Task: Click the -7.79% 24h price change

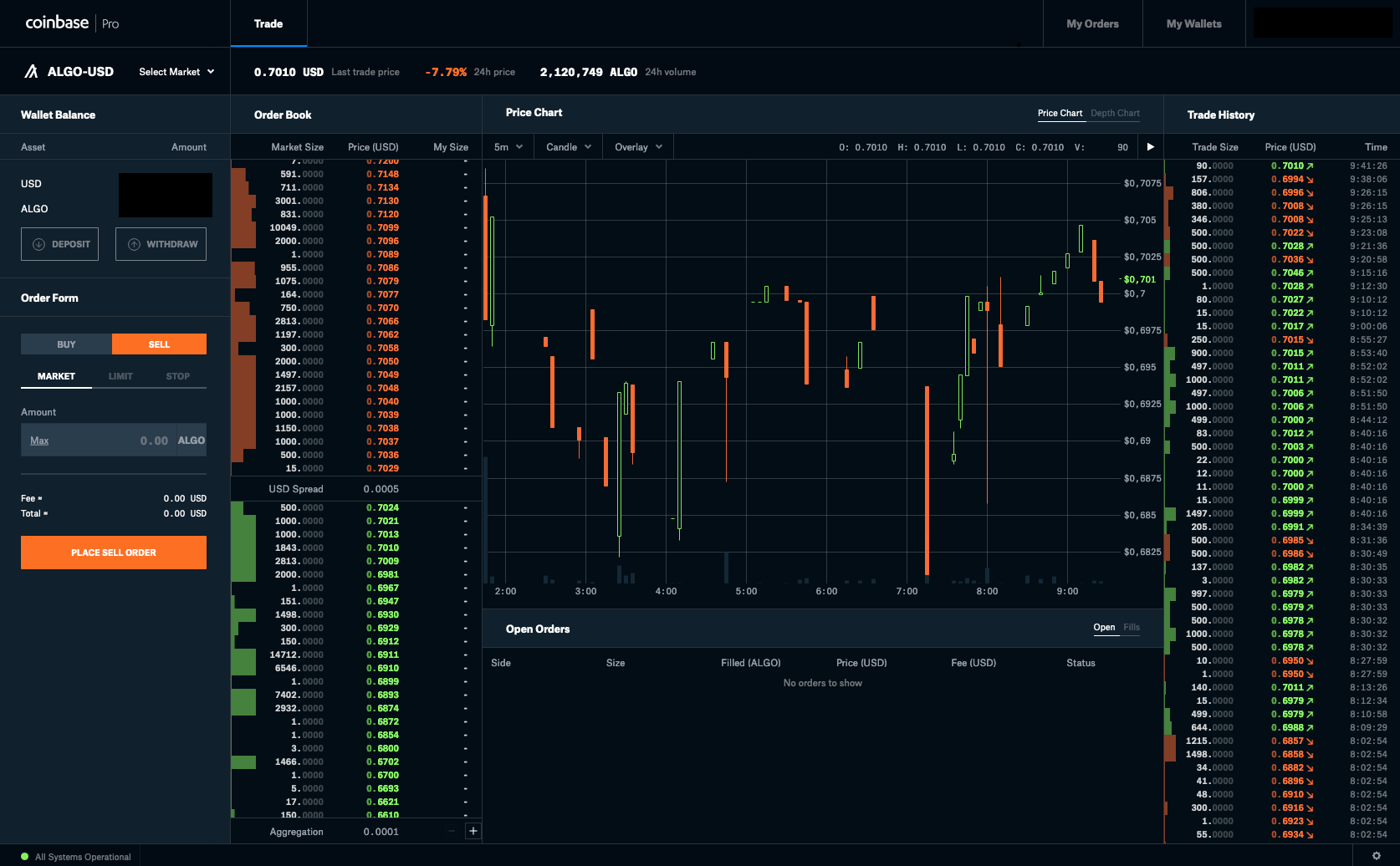Action: (x=446, y=73)
